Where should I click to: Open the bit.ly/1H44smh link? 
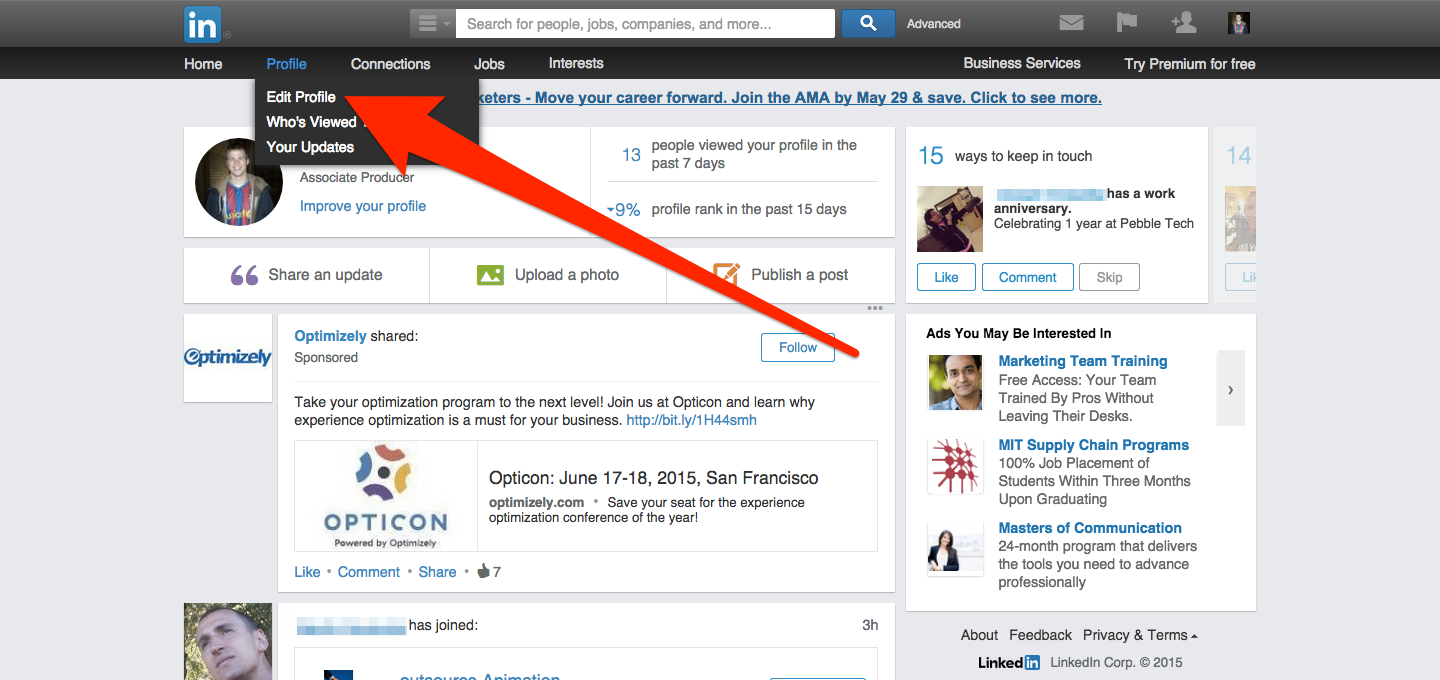[x=691, y=420]
